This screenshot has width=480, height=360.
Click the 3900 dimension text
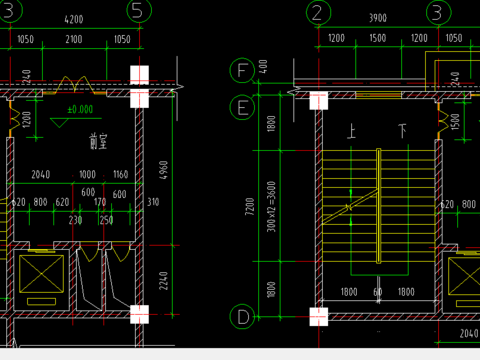point(378,18)
